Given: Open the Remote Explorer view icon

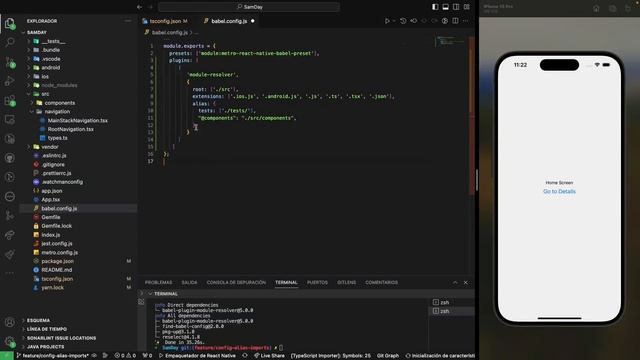Looking at the screenshot, I should [x=9, y=120].
